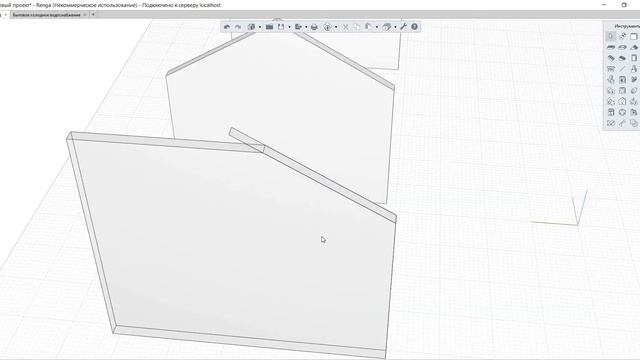Pick the outlined flat slab tool in the tools panel

coord(622,47)
